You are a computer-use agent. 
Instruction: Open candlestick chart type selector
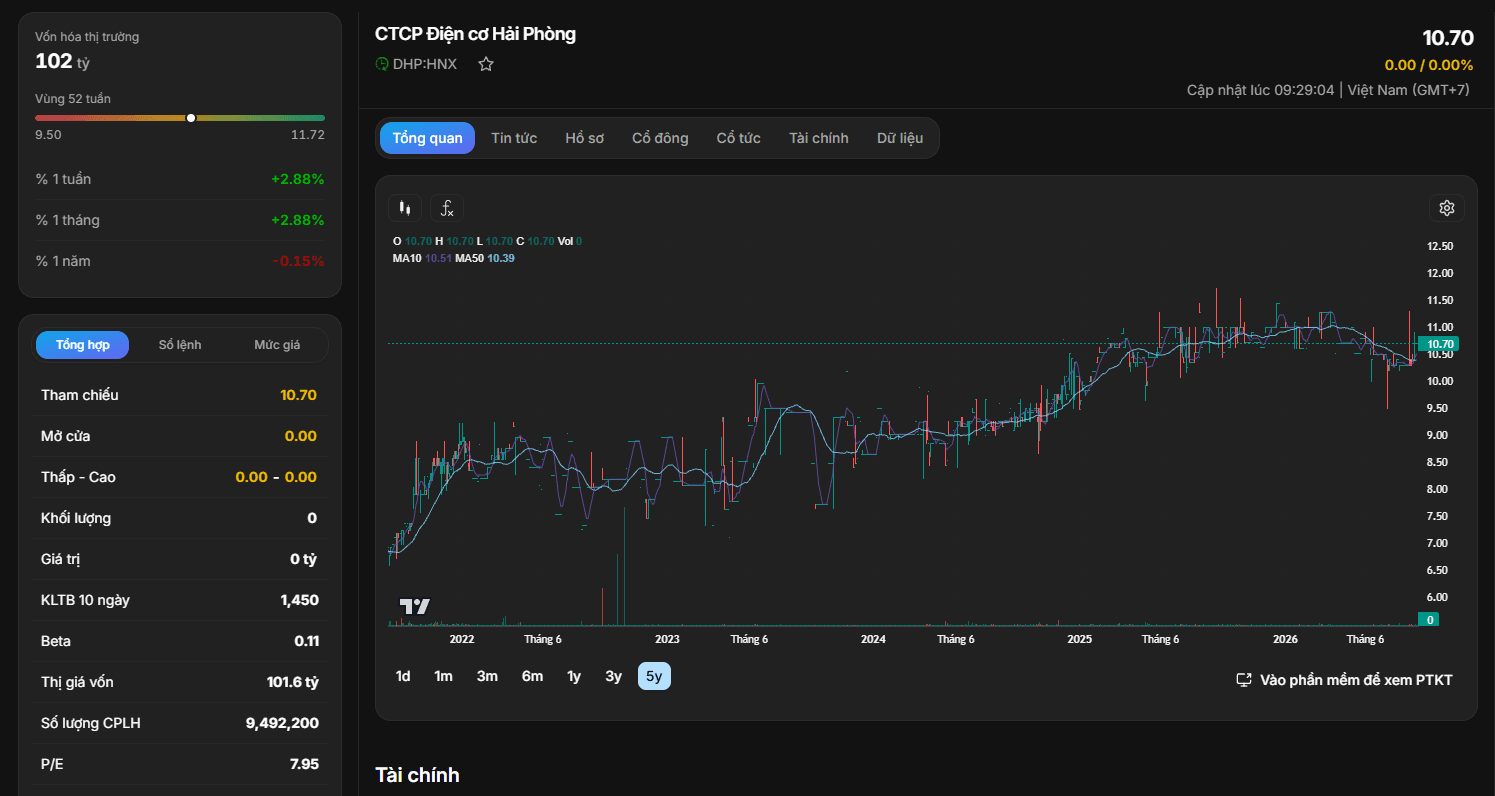[405, 208]
